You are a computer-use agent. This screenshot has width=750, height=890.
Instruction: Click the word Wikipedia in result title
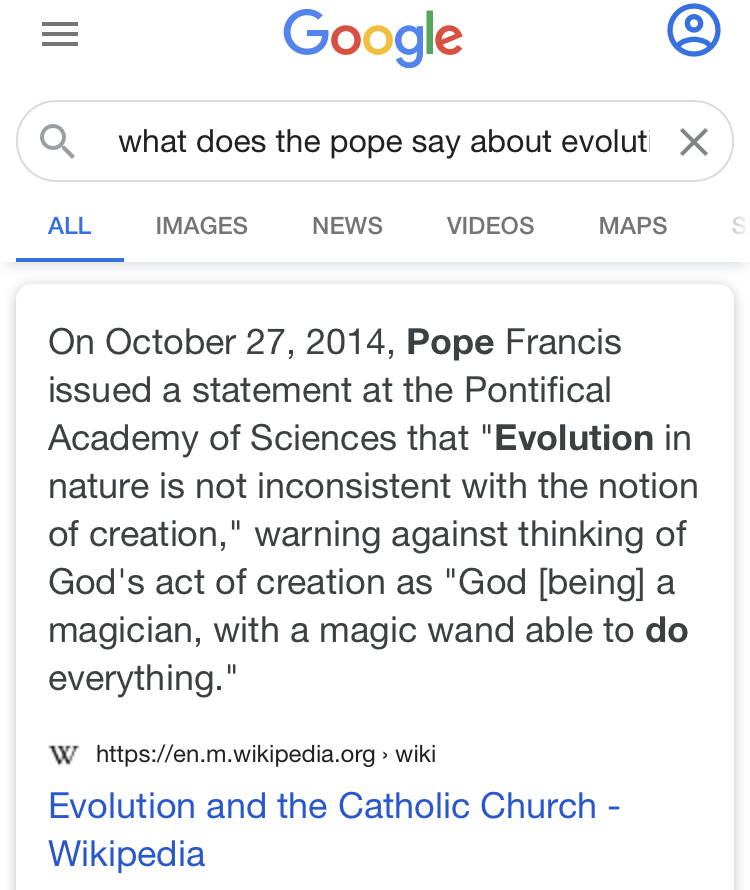coord(127,854)
